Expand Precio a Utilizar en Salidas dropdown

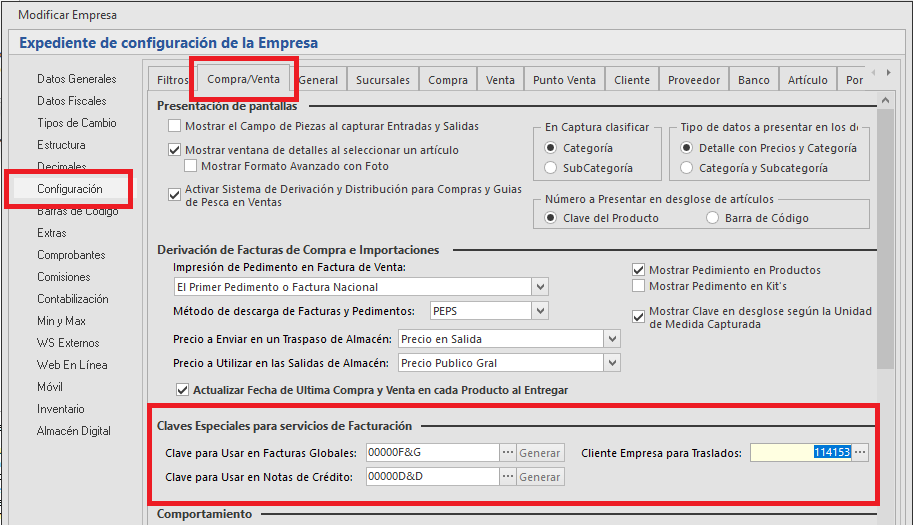click(612, 363)
